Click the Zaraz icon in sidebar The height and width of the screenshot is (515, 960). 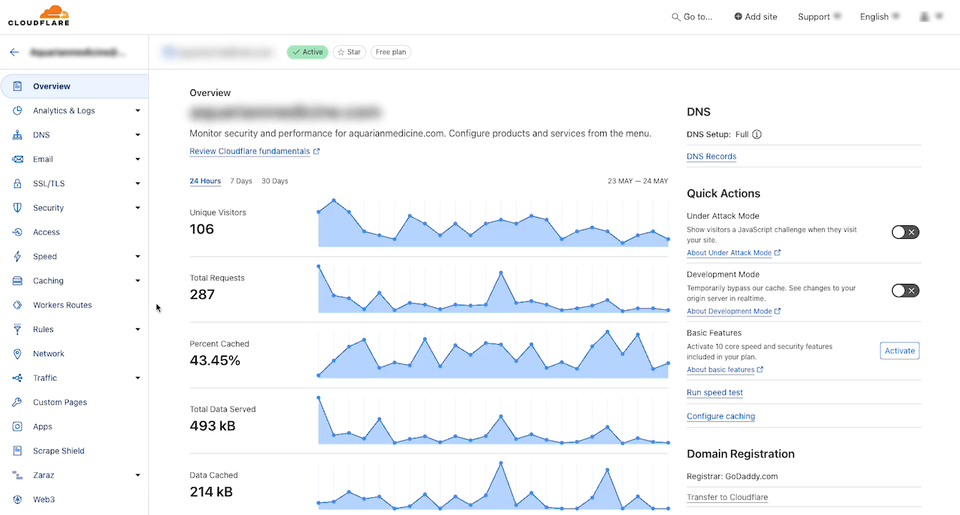click(18, 475)
